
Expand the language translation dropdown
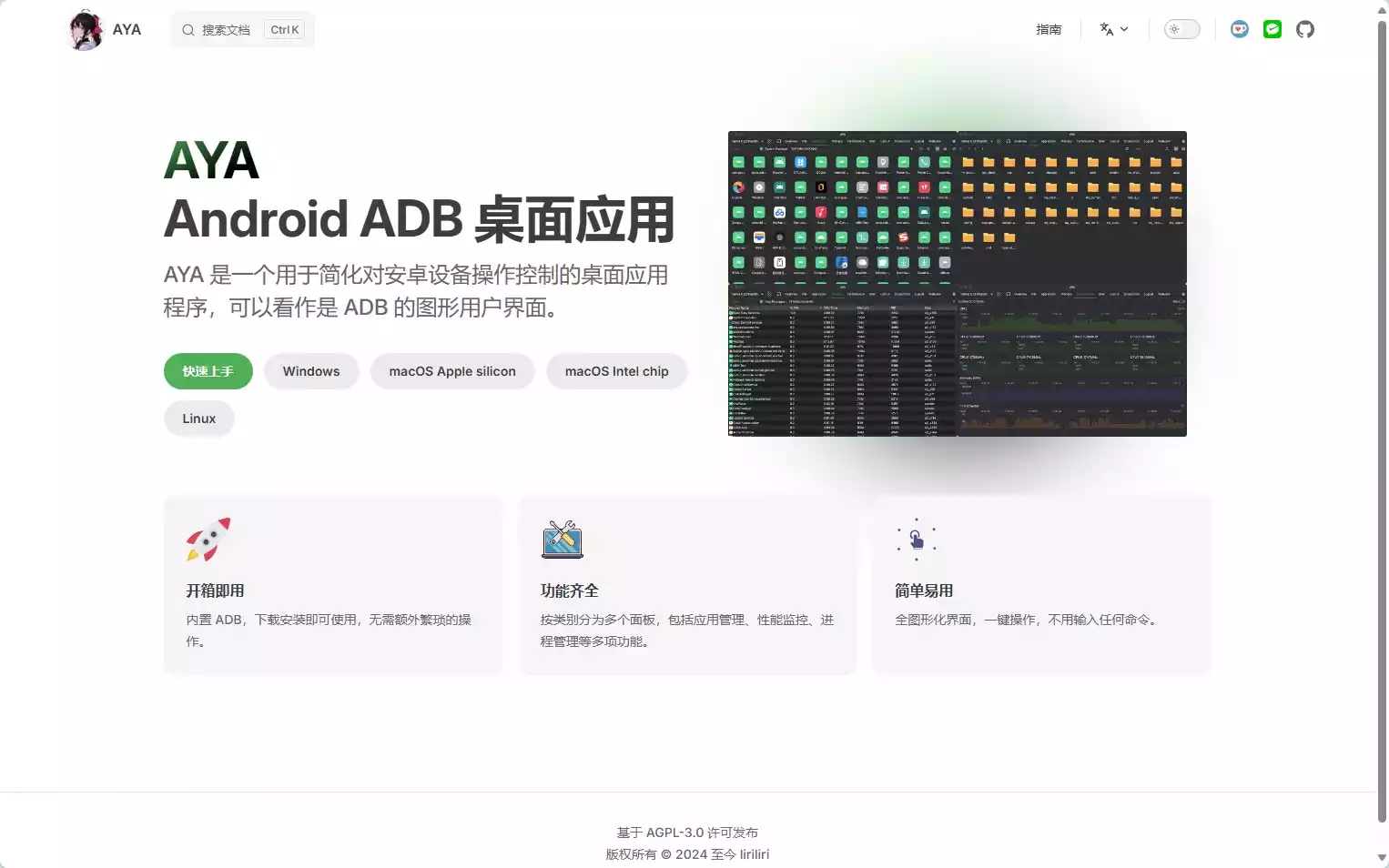[x=1114, y=29]
